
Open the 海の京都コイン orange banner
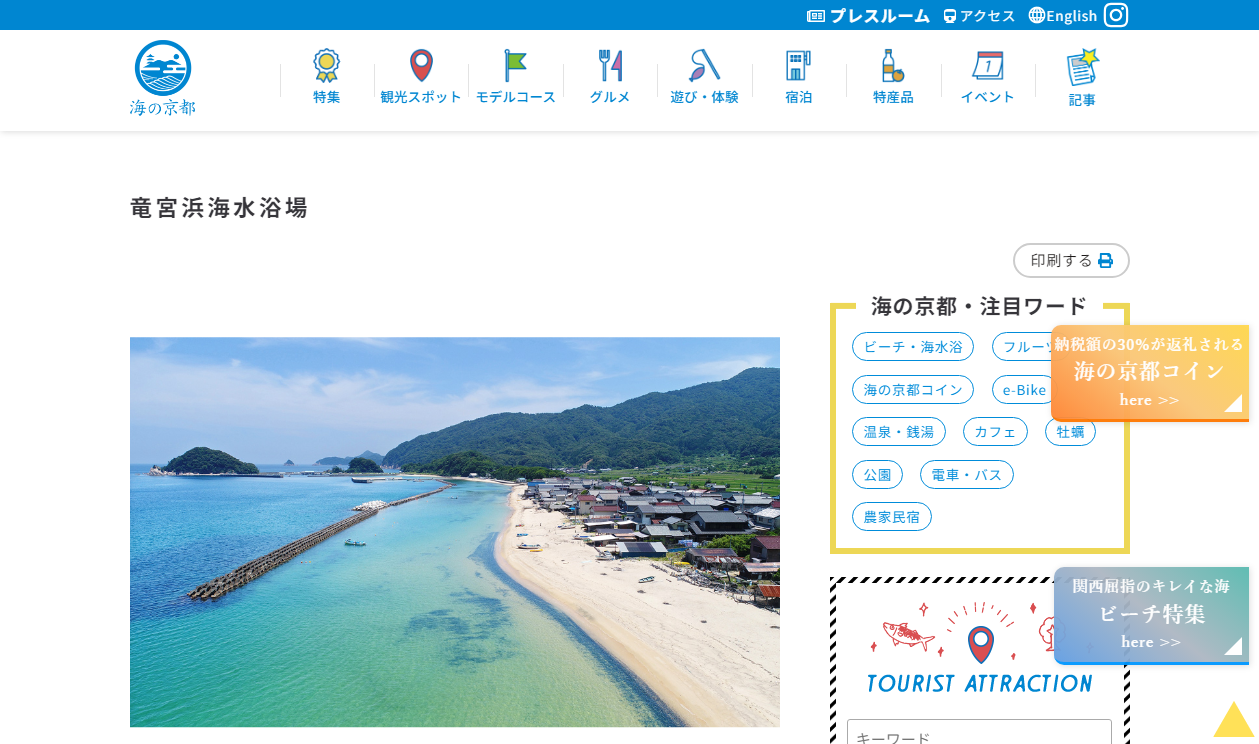pos(1149,372)
